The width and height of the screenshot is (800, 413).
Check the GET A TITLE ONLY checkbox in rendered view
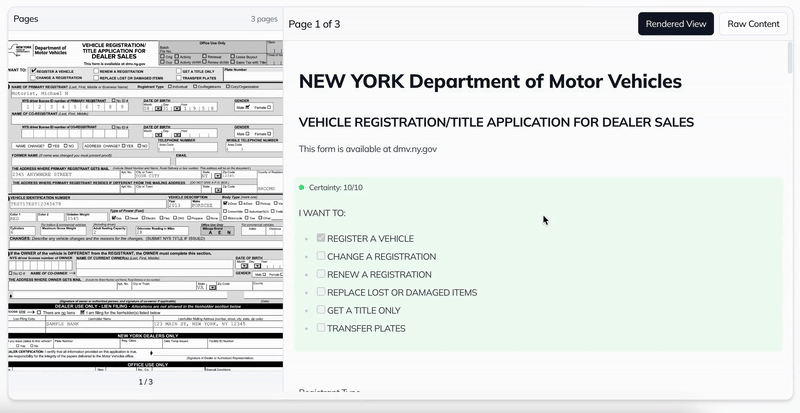[321, 309]
